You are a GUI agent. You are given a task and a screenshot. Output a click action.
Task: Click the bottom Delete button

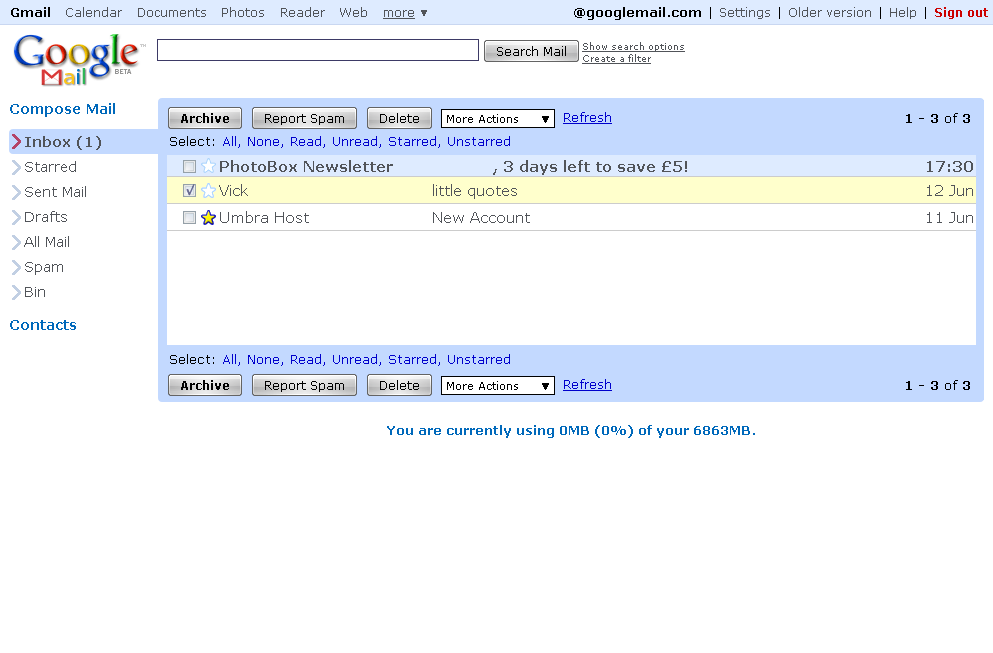click(x=399, y=385)
